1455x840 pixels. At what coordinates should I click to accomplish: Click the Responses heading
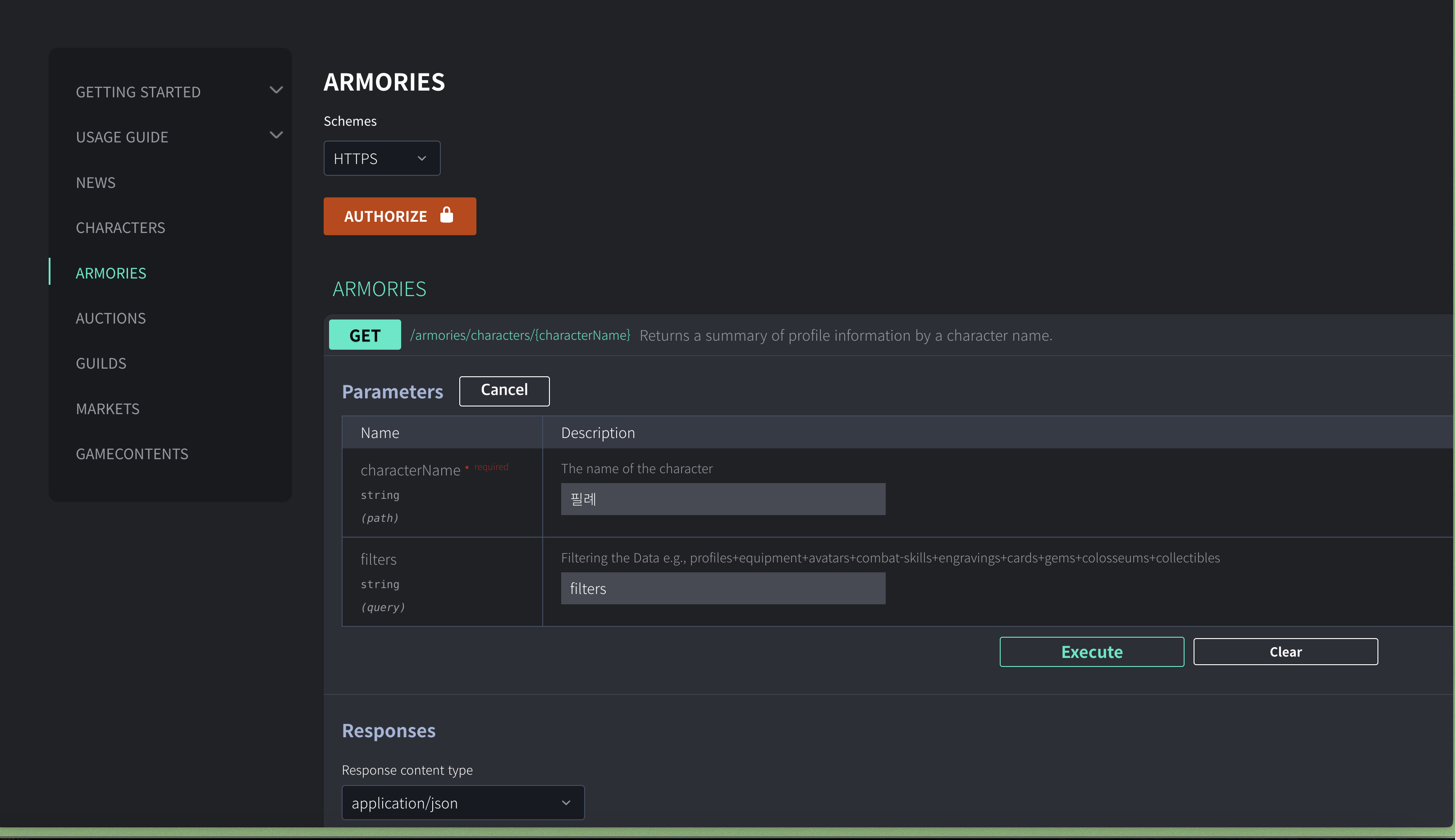tap(389, 730)
